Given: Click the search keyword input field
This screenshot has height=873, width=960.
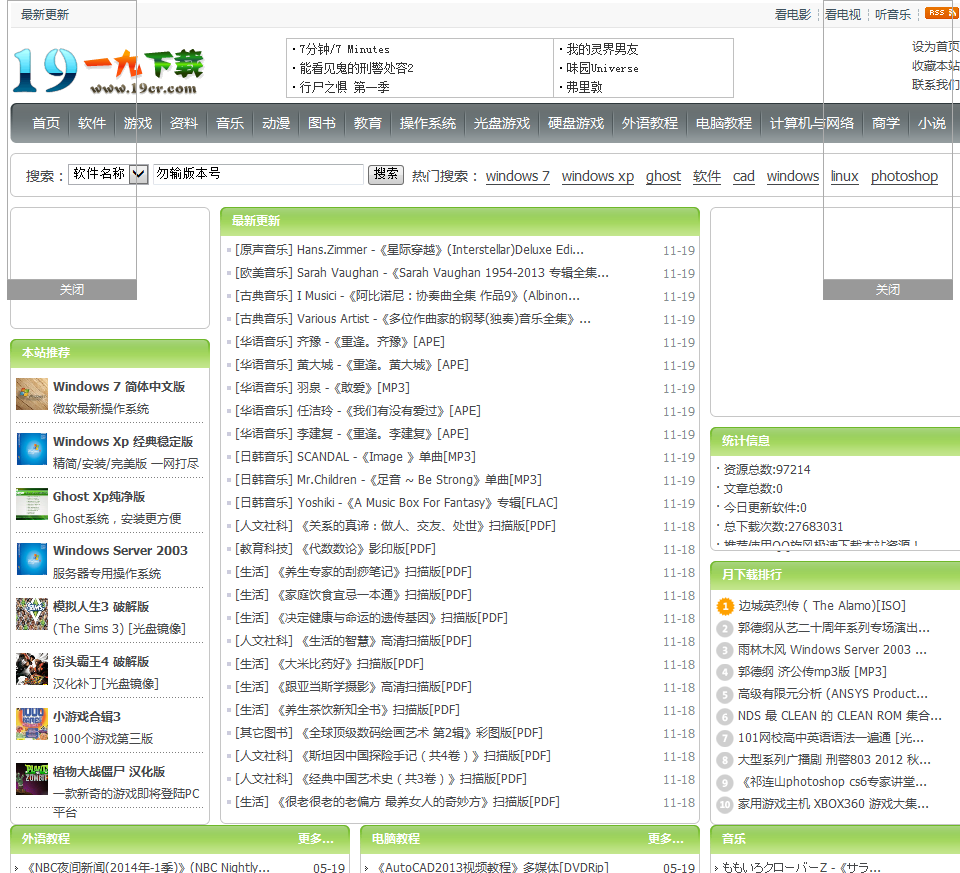Looking at the screenshot, I should pos(258,174).
